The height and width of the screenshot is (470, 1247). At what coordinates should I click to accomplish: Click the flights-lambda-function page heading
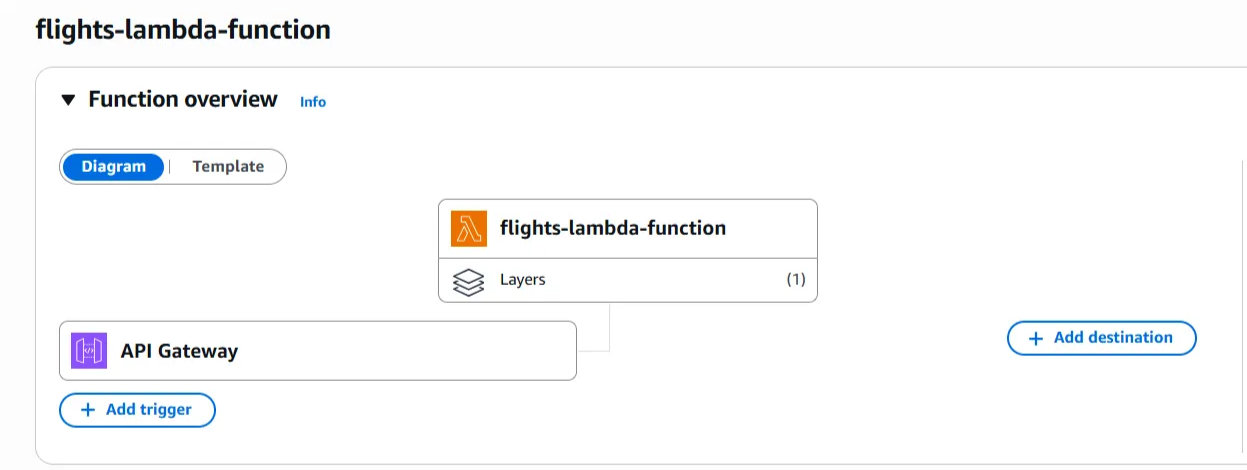tap(183, 30)
